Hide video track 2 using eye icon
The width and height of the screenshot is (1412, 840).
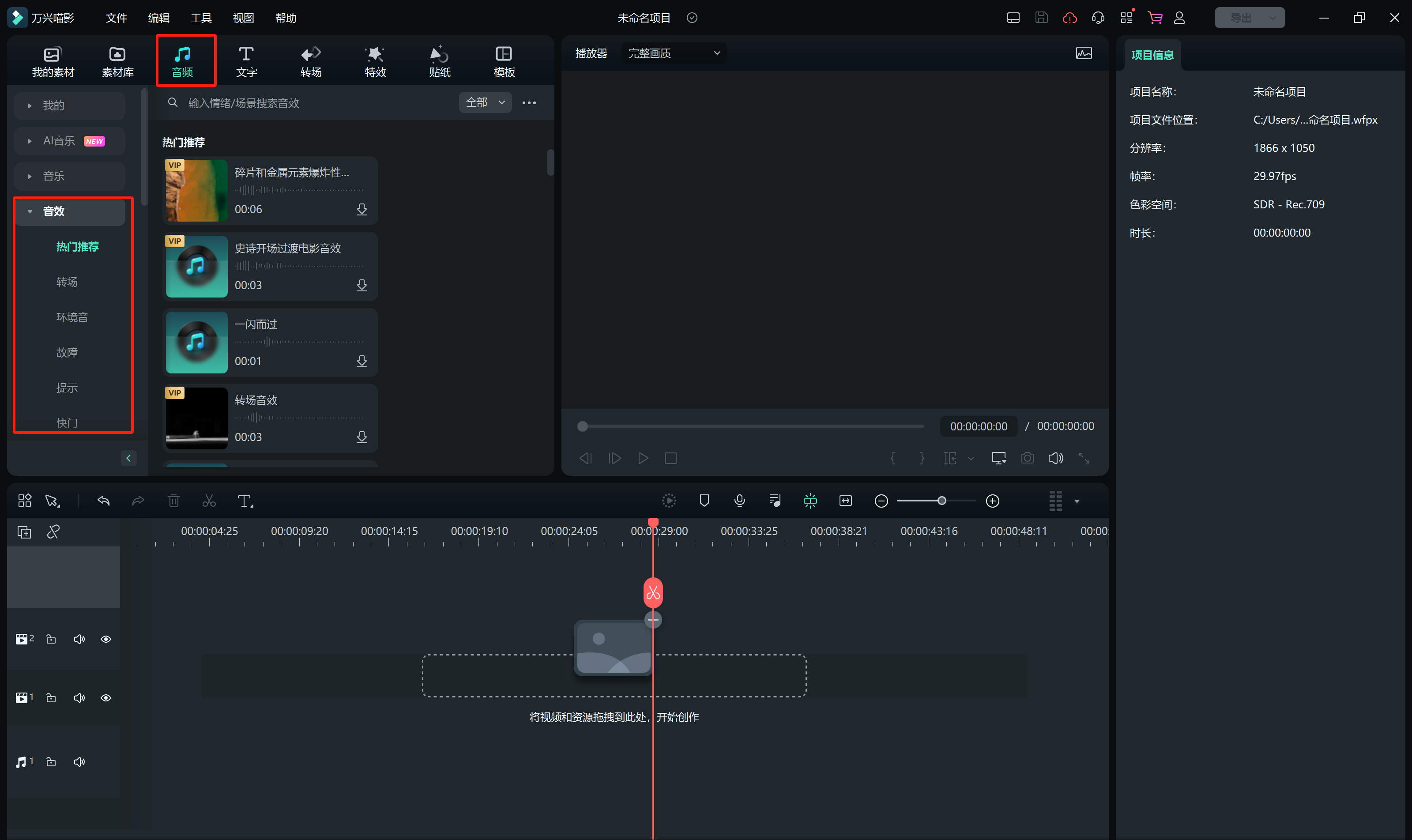[x=106, y=639]
